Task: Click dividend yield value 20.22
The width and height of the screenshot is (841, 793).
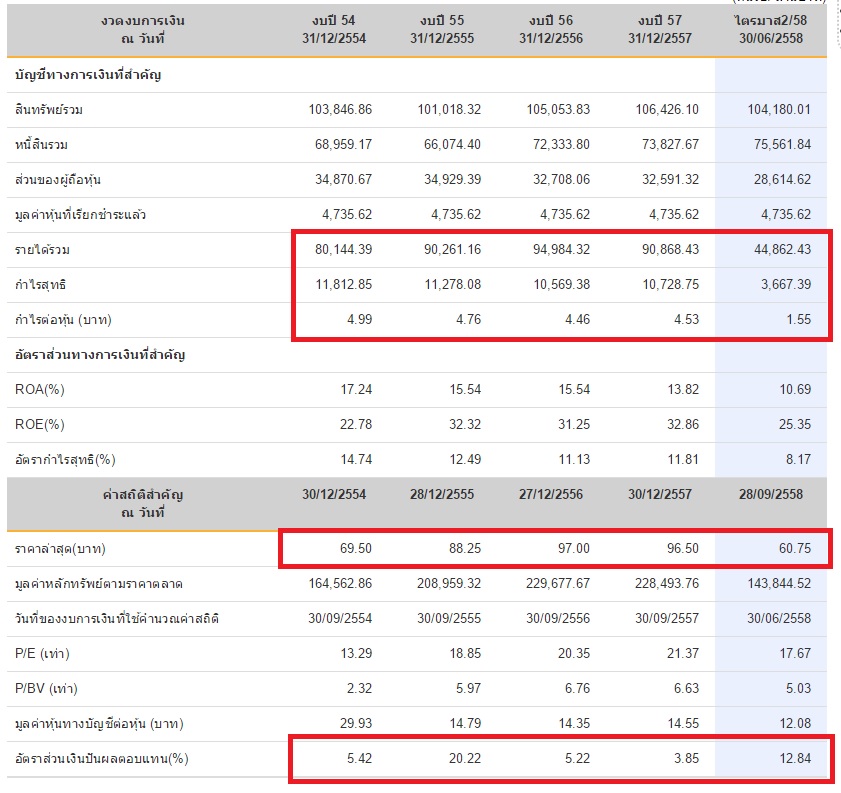Action: point(465,759)
